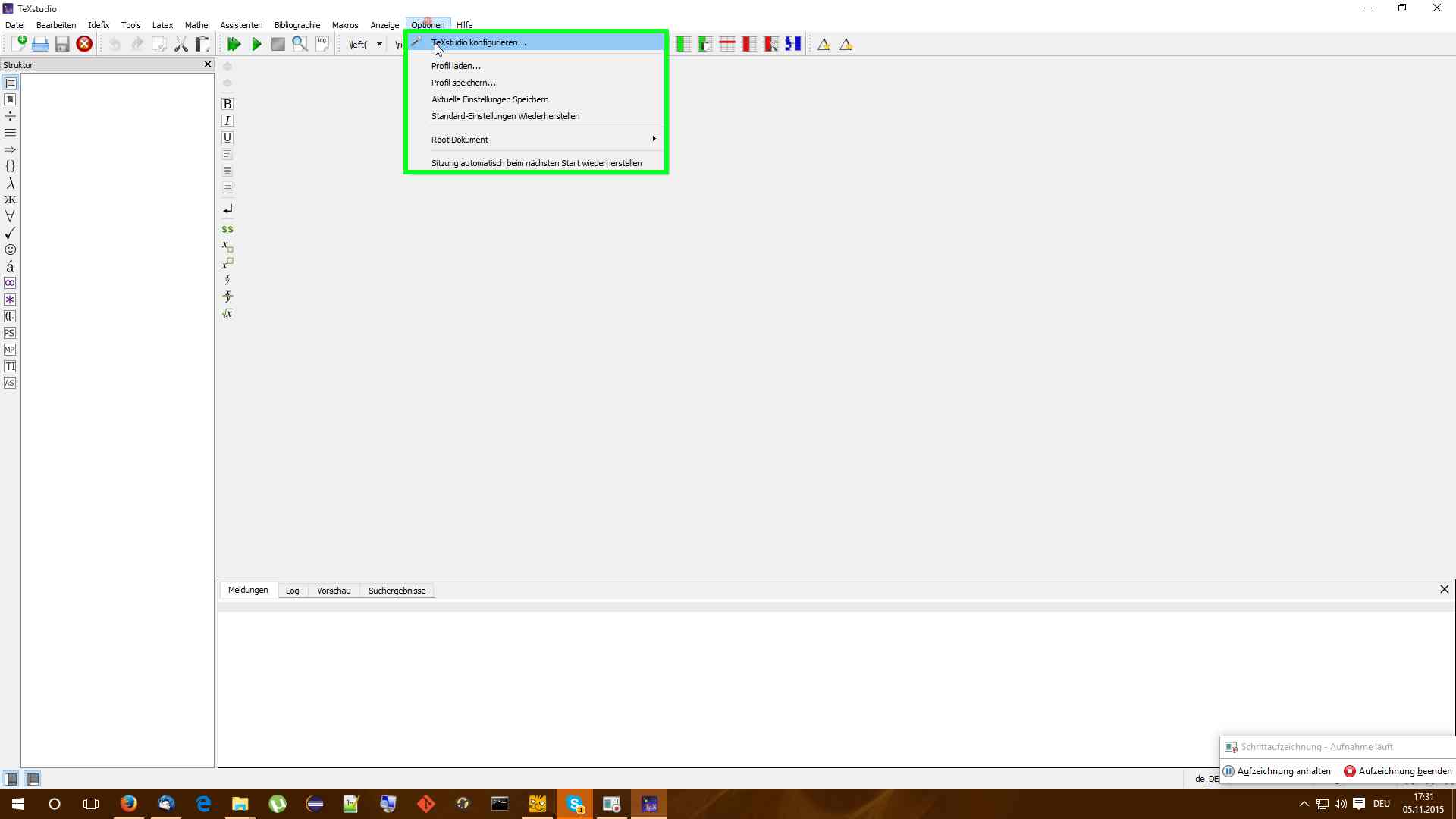The image size is (1456, 819).
Task: Open Skype from the taskbar
Action: pyautogui.click(x=575, y=804)
